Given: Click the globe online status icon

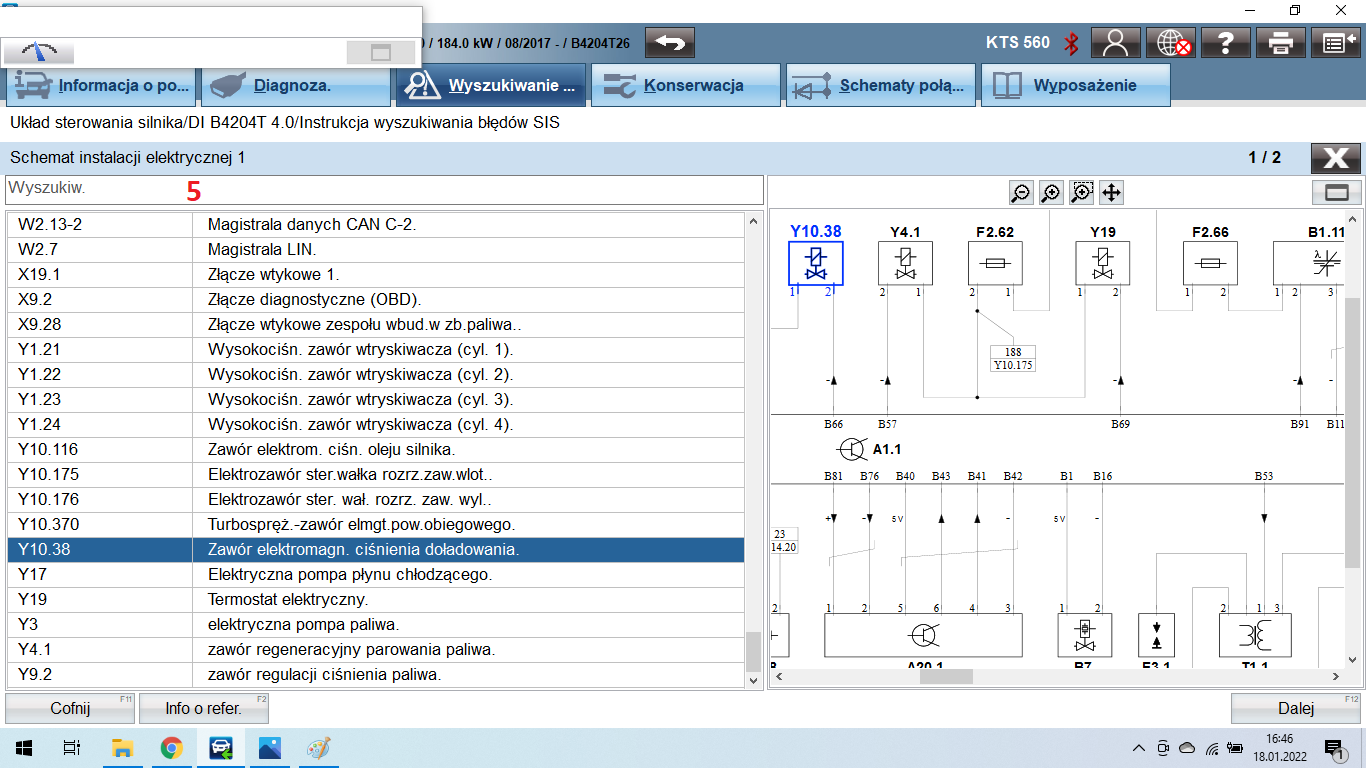Looking at the screenshot, I should pyautogui.click(x=1171, y=43).
